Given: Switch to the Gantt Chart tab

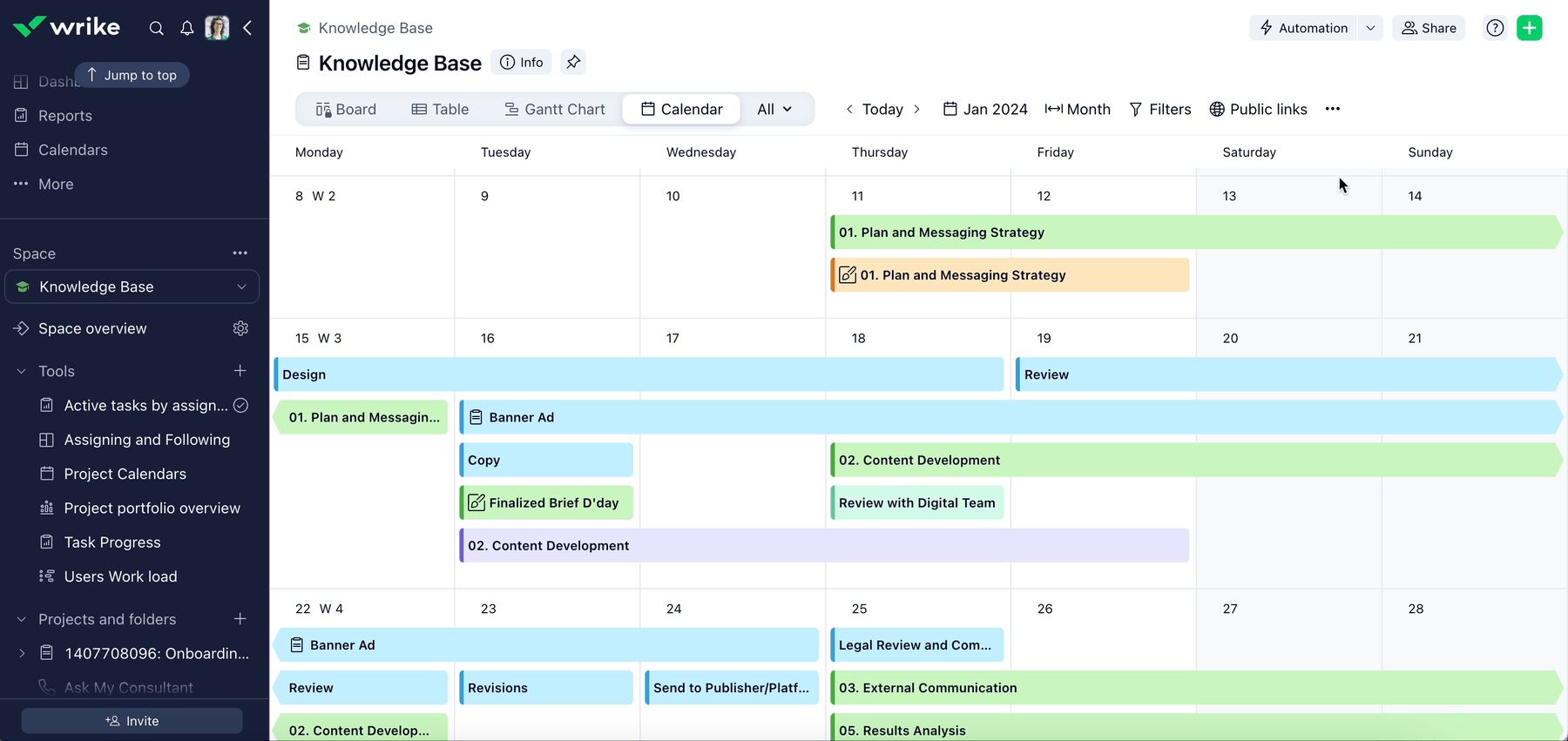Looking at the screenshot, I should [554, 109].
